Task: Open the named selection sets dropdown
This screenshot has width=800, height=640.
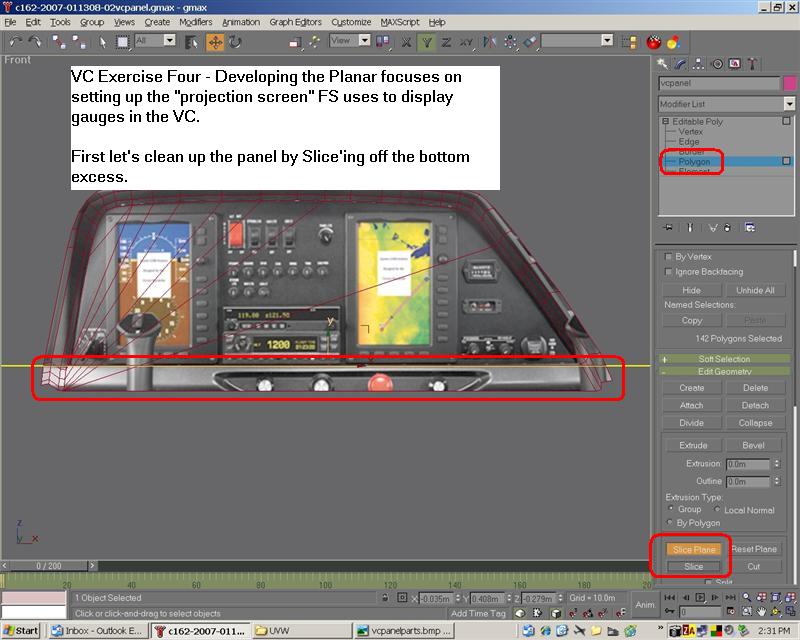Action: coord(607,40)
